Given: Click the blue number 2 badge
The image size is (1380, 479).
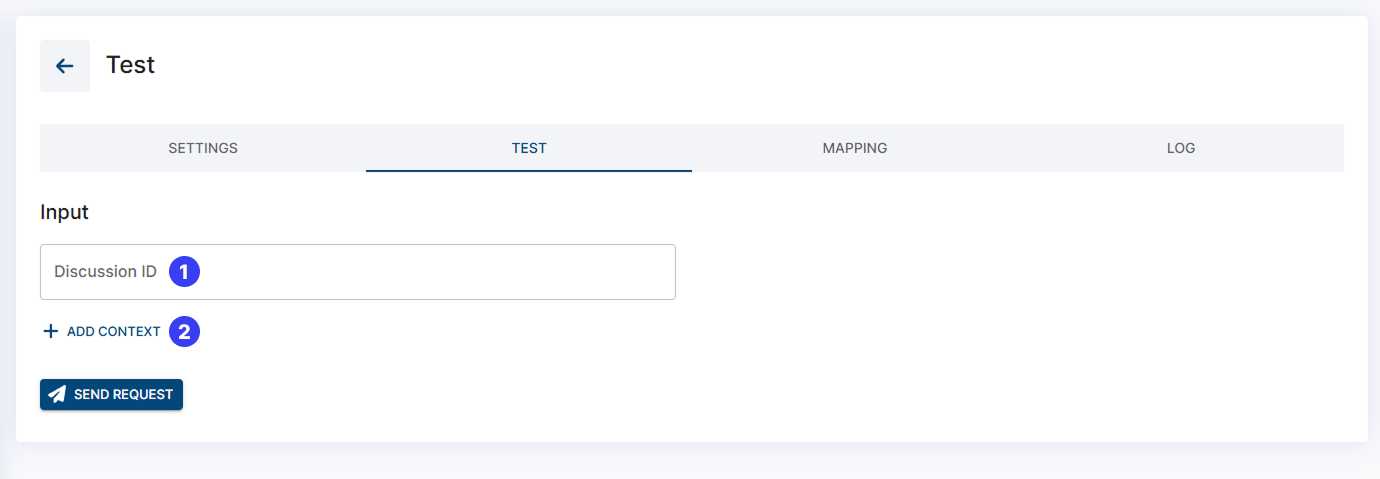Looking at the screenshot, I should click(x=184, y=331).
